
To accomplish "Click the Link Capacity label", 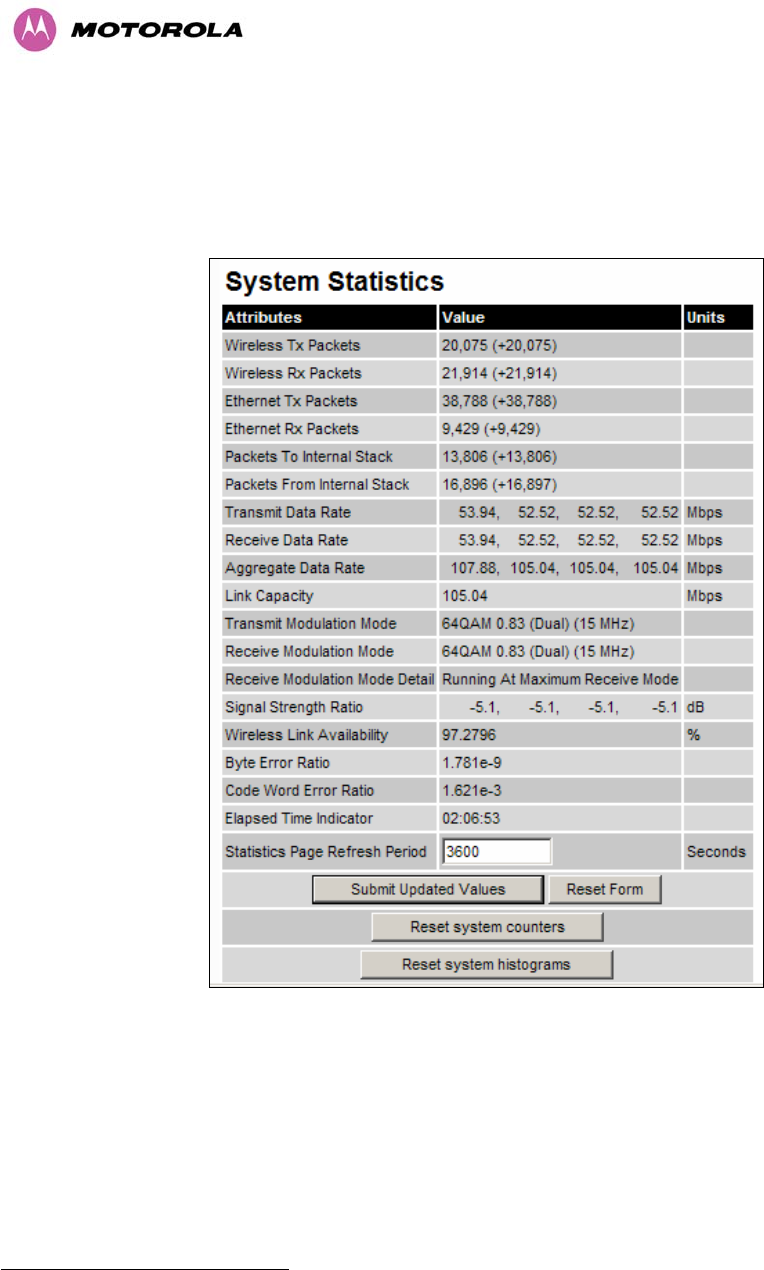I will point(269,596).
